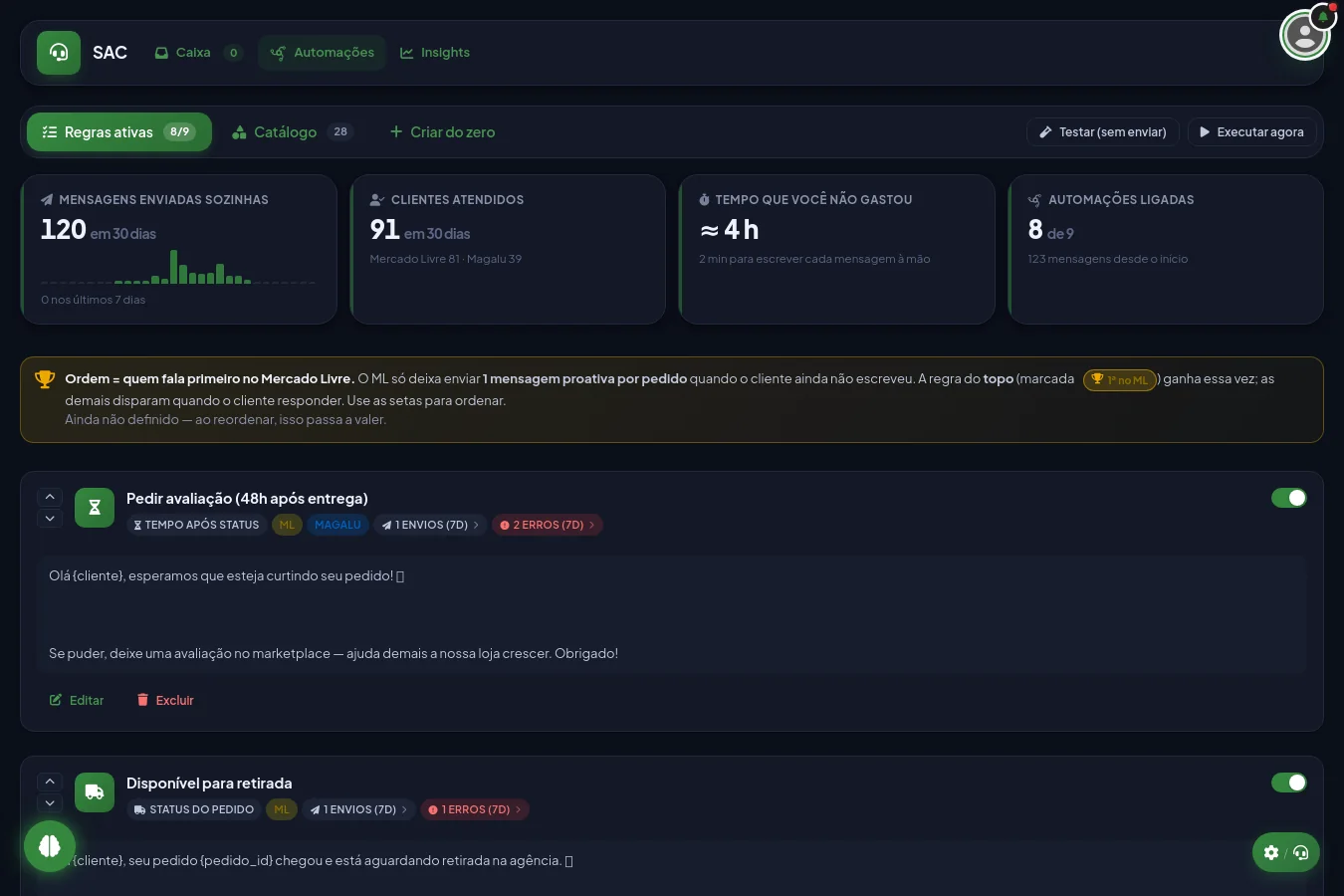Click Testar (sem enviar) button

click(x=1103, y=132)
